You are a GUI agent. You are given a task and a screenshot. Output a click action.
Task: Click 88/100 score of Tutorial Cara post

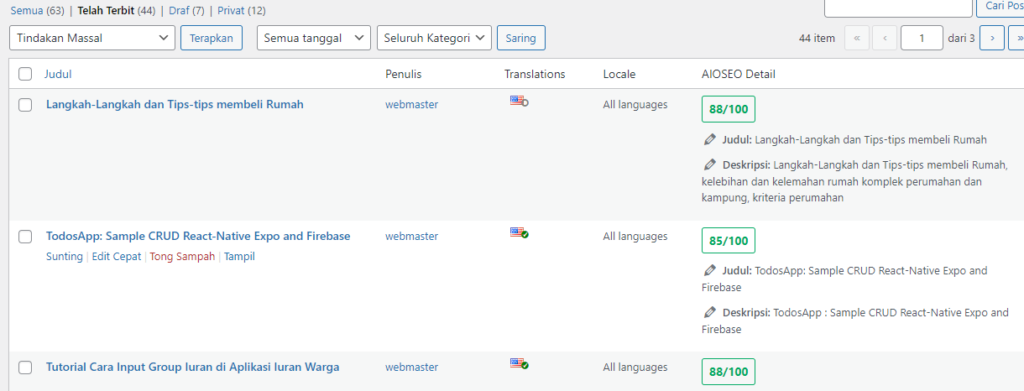[x=728, y=372]
